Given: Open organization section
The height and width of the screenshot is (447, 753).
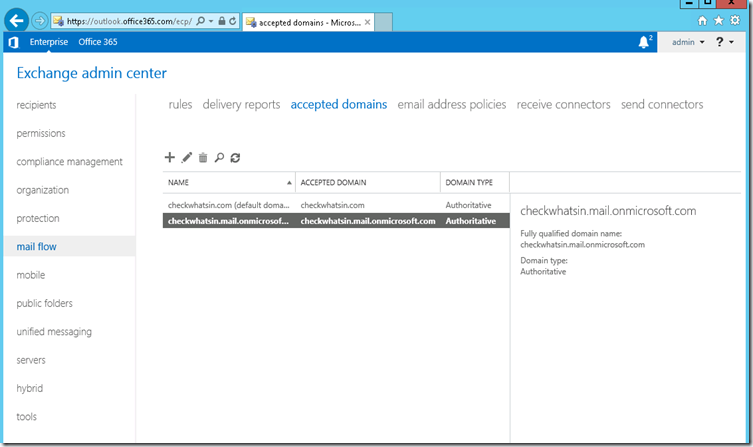Looking at the screenshot, I should [43, 190].
